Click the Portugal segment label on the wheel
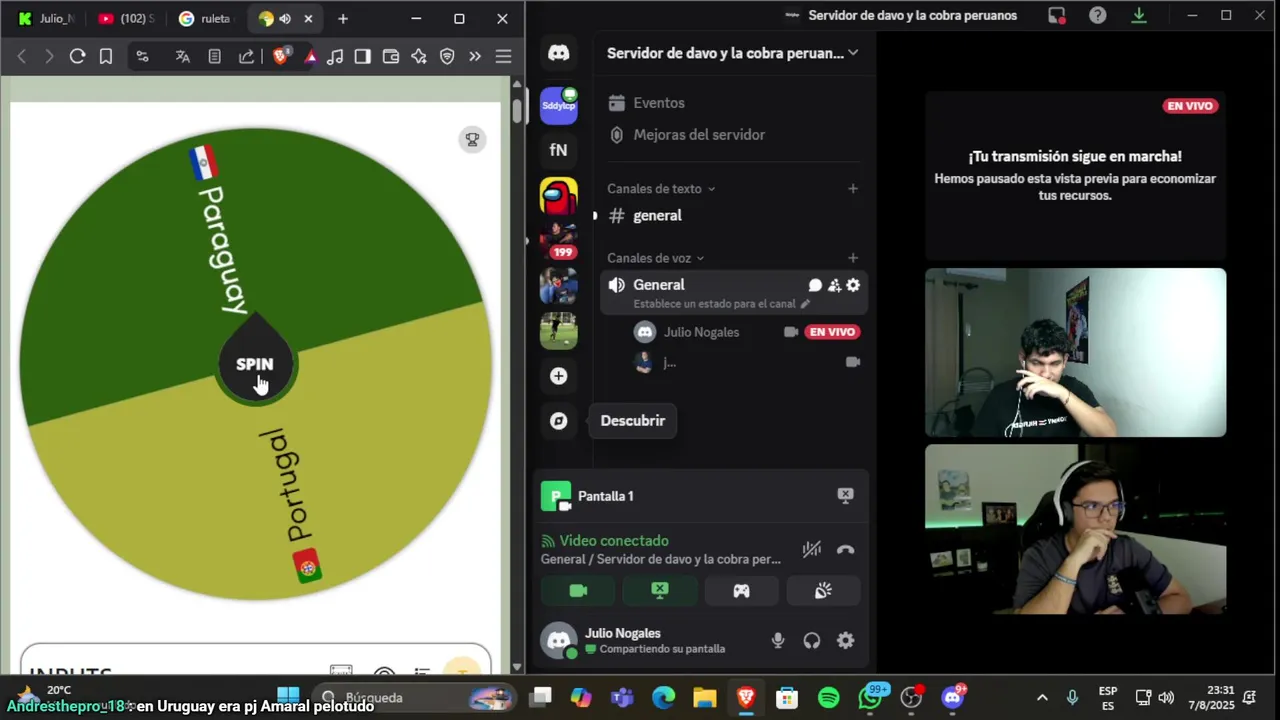This screenshot has height=720, width=1280. click(288, 485)
